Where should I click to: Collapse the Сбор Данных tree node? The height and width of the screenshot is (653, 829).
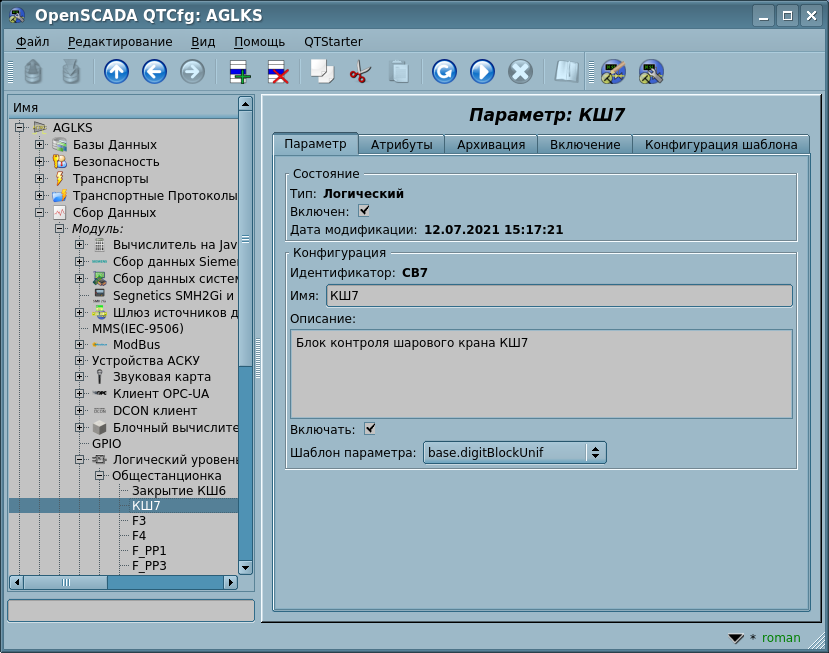click(x=40, y=212)
